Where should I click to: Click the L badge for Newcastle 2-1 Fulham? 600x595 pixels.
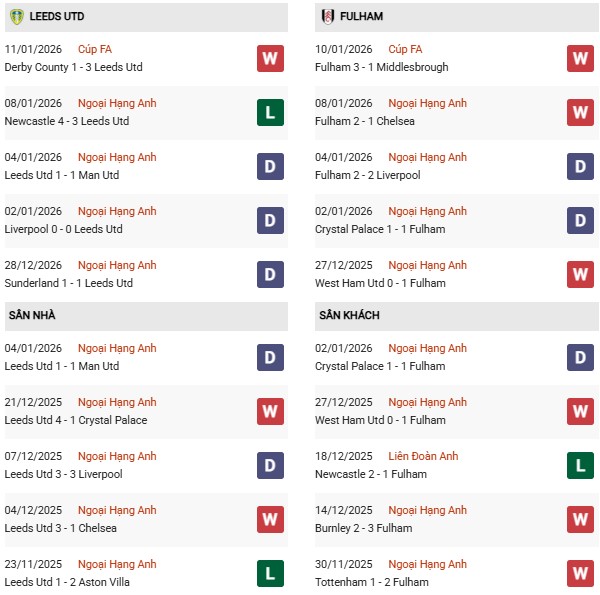[580, 465]
